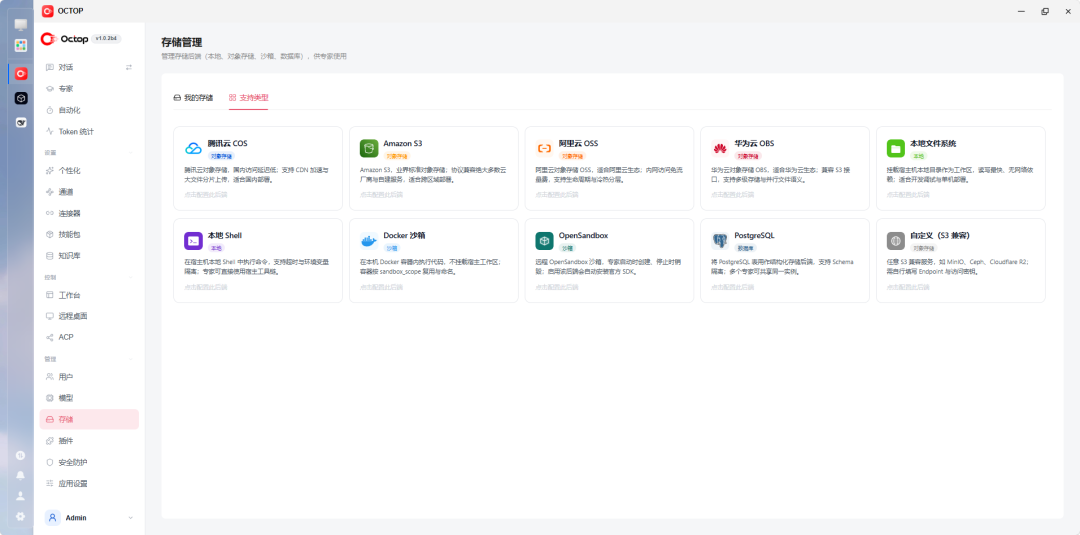
Task: Select the 支持类型 tab
Action: click(249, 98)
